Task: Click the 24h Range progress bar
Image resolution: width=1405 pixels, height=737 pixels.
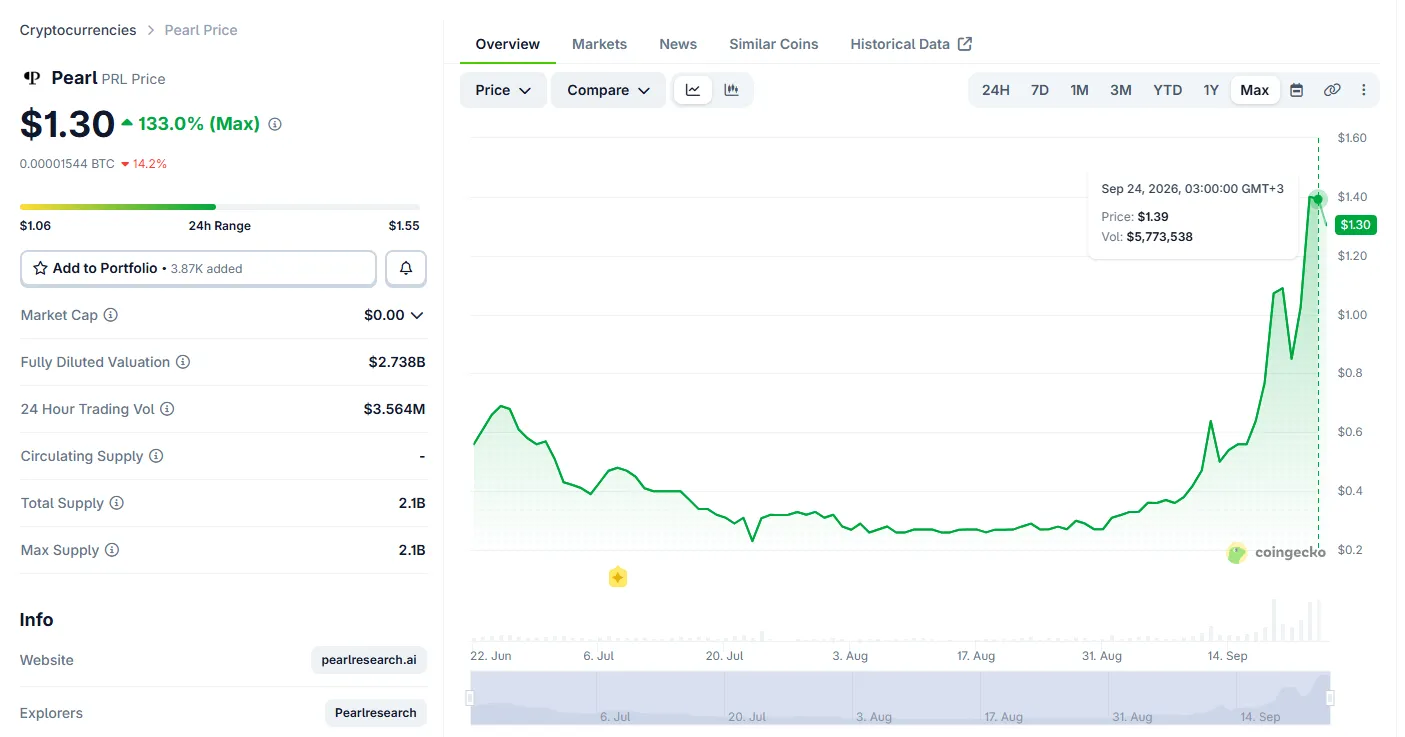Action: pyautogui.click(x=220, y=207)
